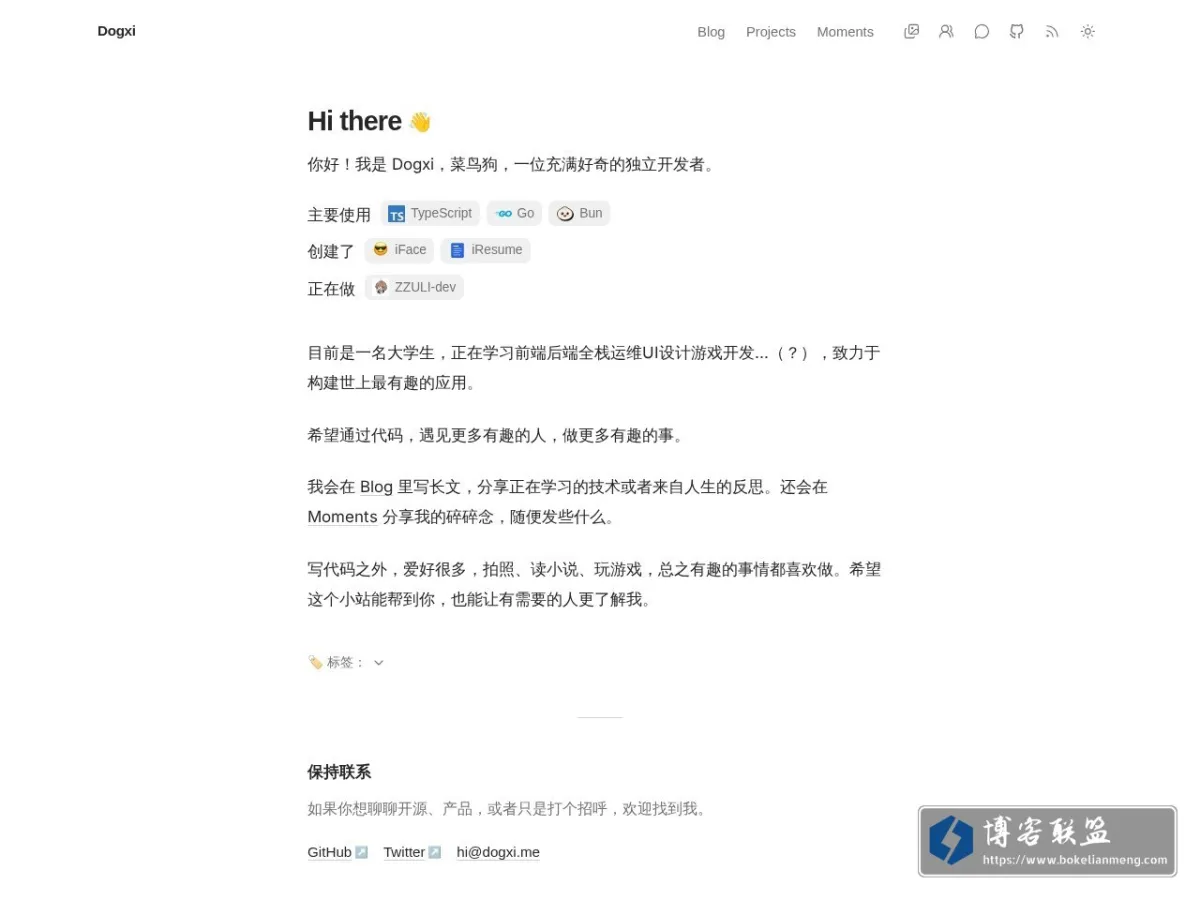Image resolution: width=1200 pixels, height=900 pixels.
Task: Follow the inline Blog link in paragraph
Action: coord(376,487)
